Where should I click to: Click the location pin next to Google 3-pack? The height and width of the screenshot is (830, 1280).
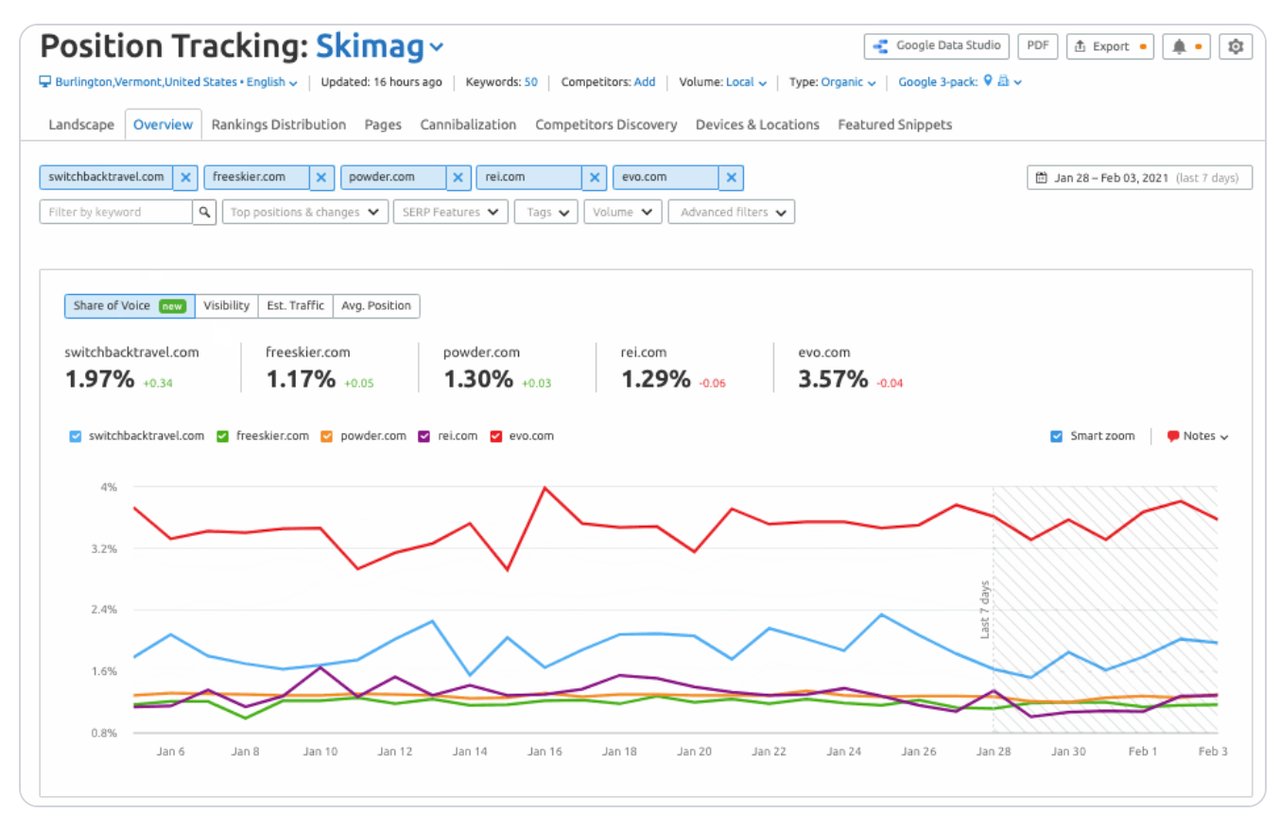point(987,82)
